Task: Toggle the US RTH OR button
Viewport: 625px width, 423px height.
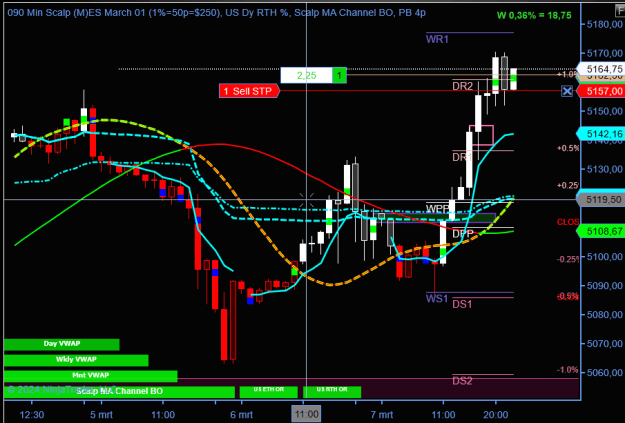Action: click(332, 392)
